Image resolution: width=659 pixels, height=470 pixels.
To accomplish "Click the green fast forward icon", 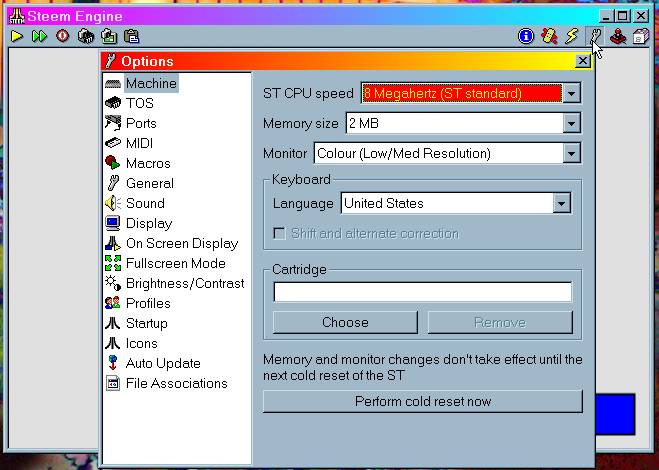I will pos(40,37).
